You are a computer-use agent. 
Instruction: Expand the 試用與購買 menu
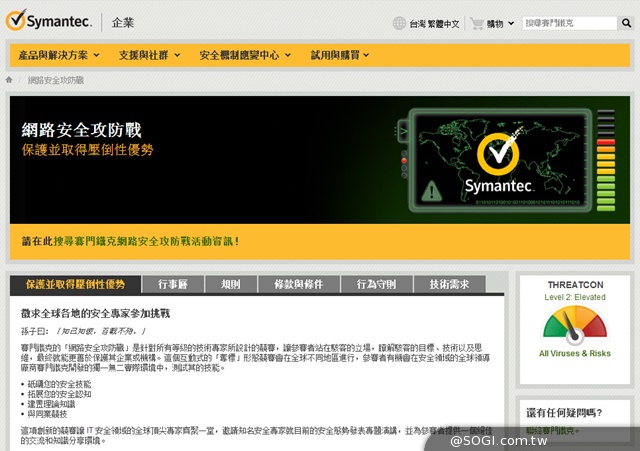click(340, 55)
